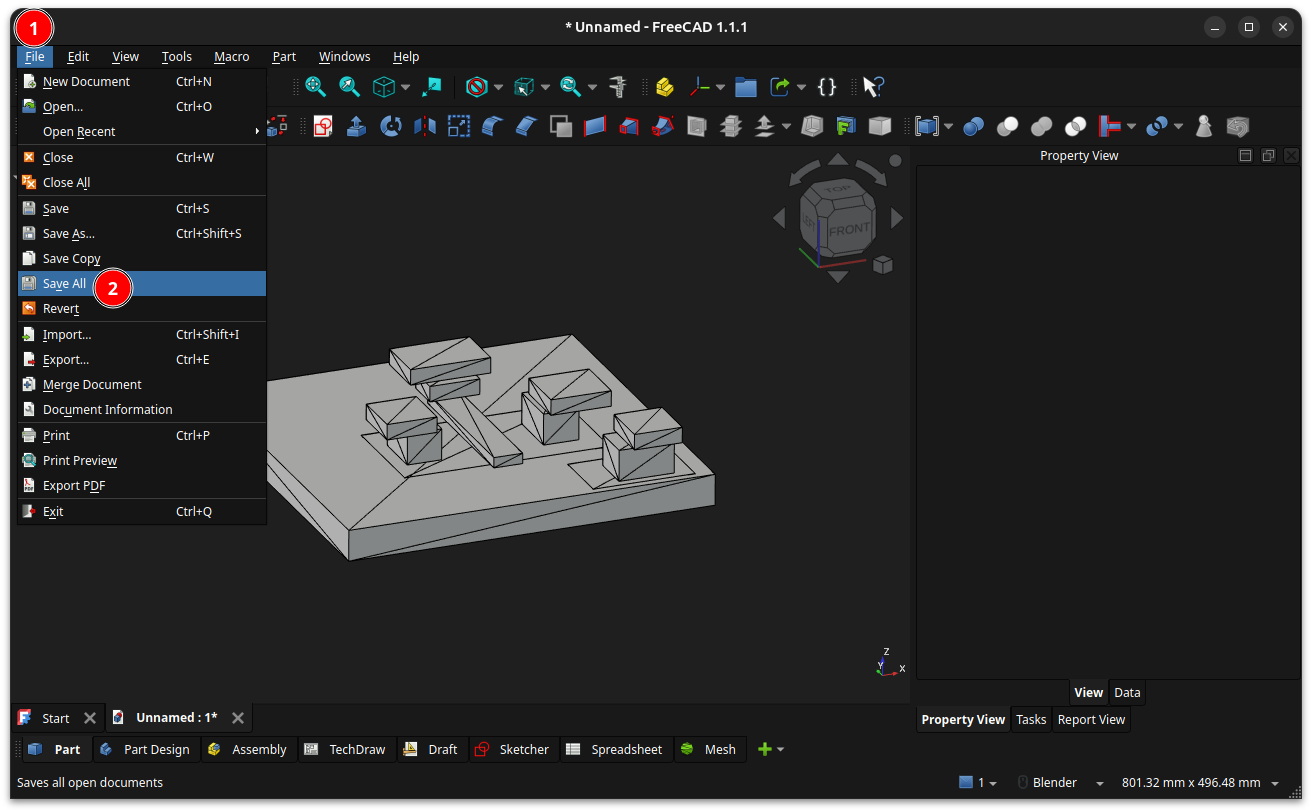Click the Fit Selection zoom icon
Viewport: 1313px width, 810px height.
pos(349,87)
